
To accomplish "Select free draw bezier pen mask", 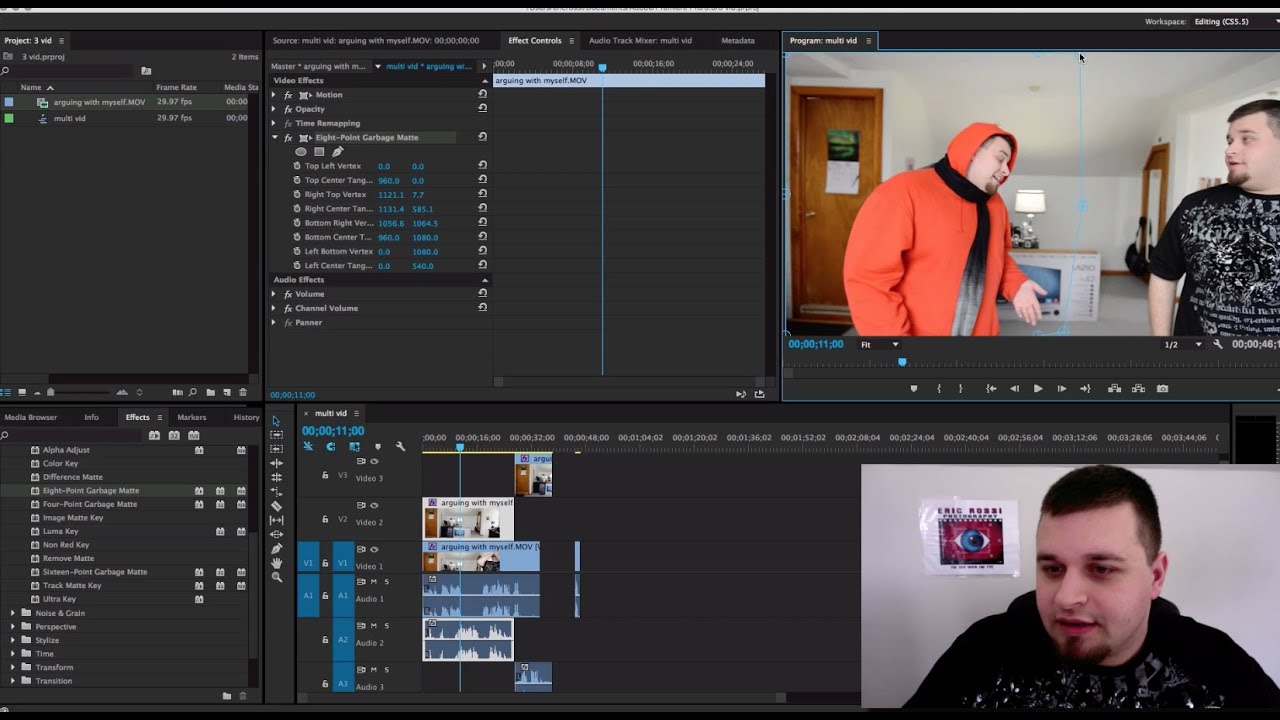I will tap(338, 152).
